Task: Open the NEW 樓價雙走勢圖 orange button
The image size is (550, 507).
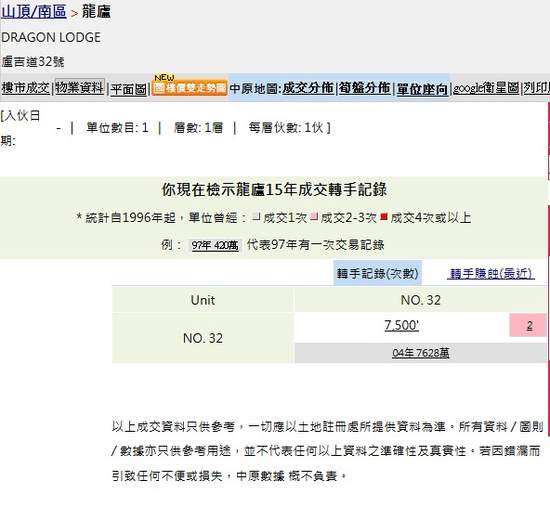Action: pos(189,88)
